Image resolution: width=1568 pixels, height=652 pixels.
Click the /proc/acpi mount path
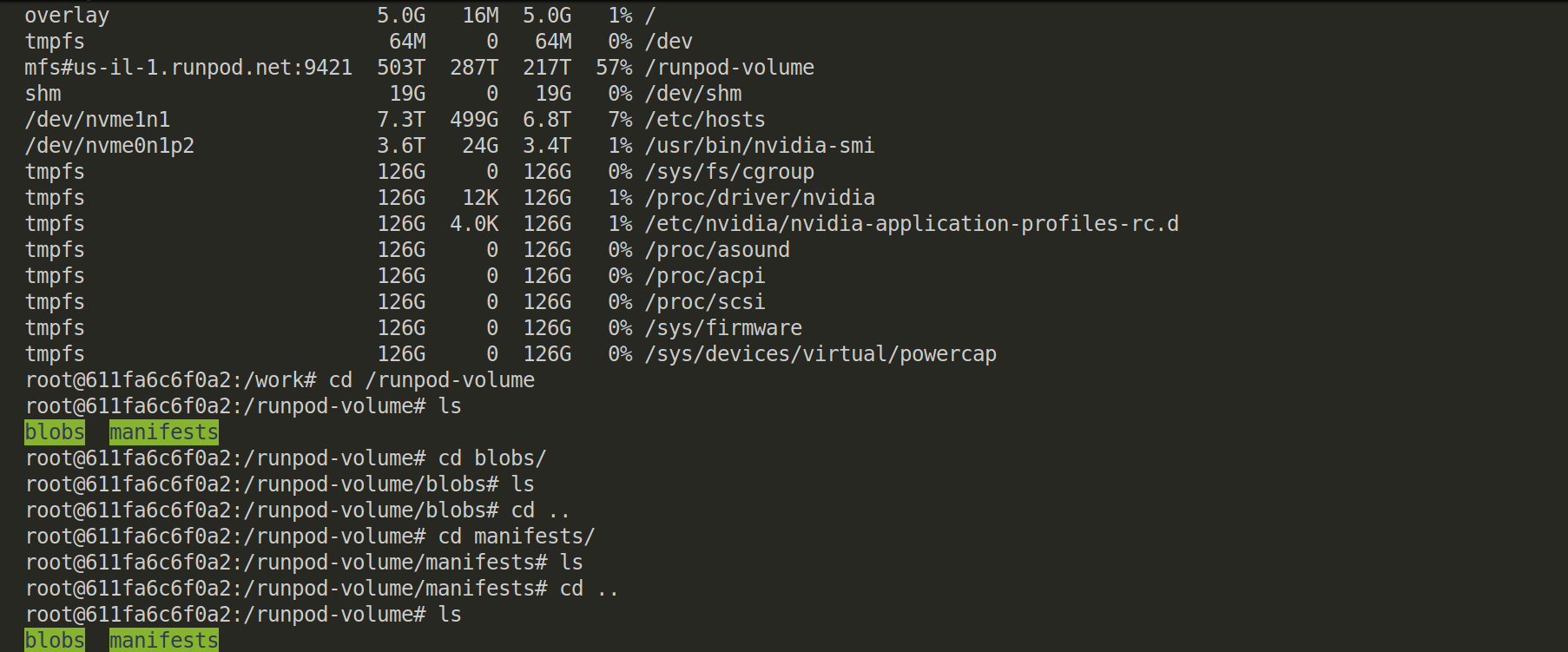point(705,276)
